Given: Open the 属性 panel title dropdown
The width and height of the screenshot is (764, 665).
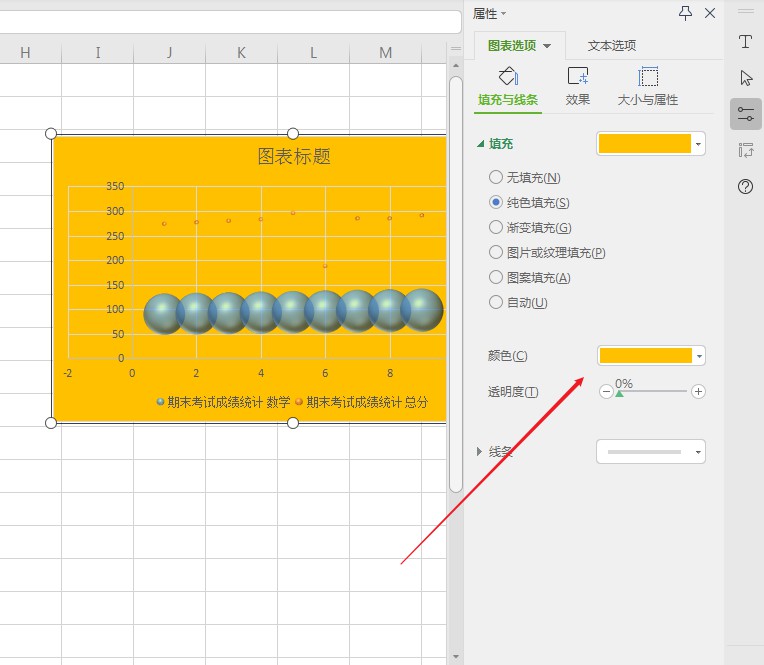Looking at the screenshot, I should (x=503, y=14).
